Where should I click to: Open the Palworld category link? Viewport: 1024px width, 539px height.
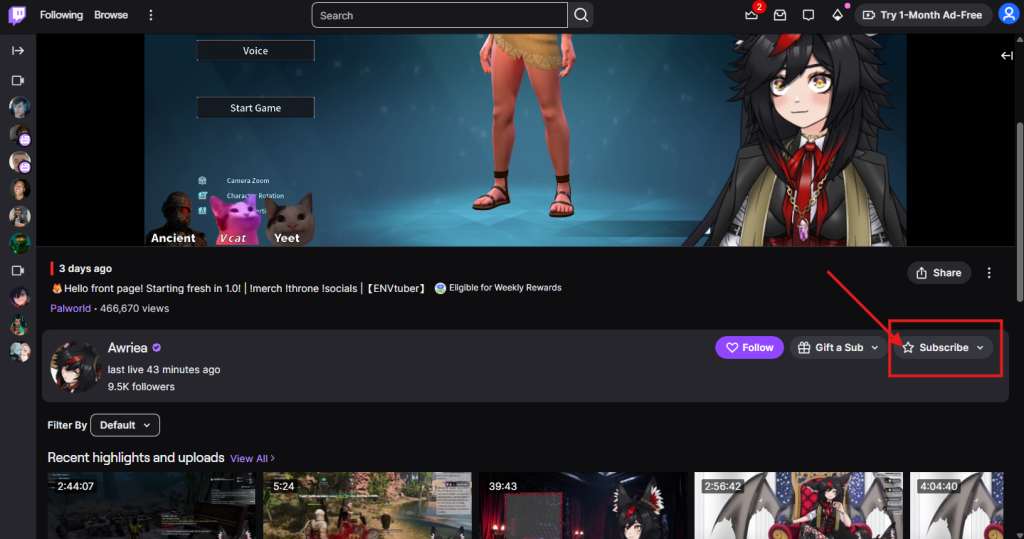click(71, 308)
